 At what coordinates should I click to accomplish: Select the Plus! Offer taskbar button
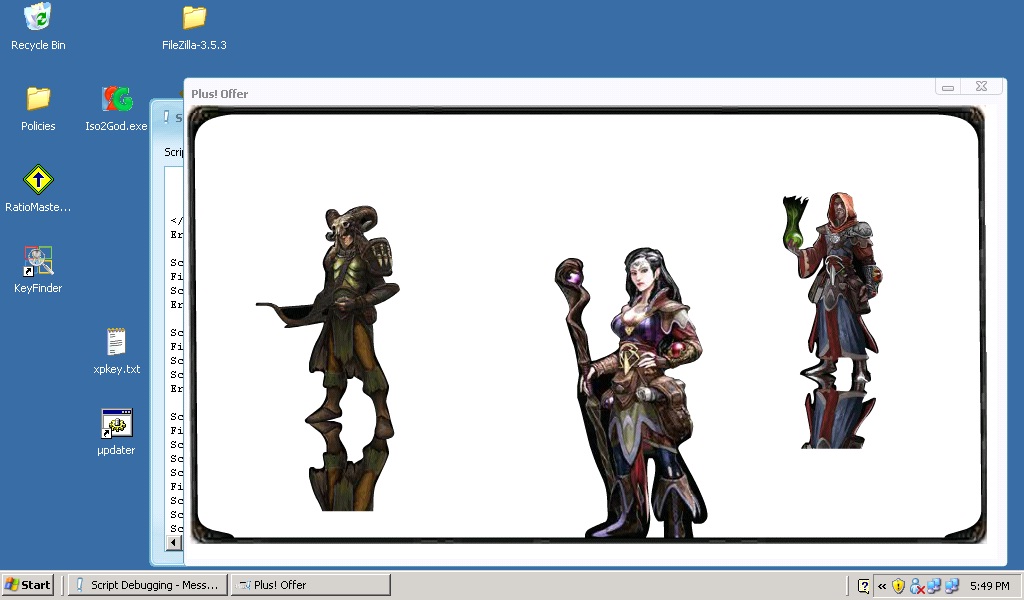point(310,585)
